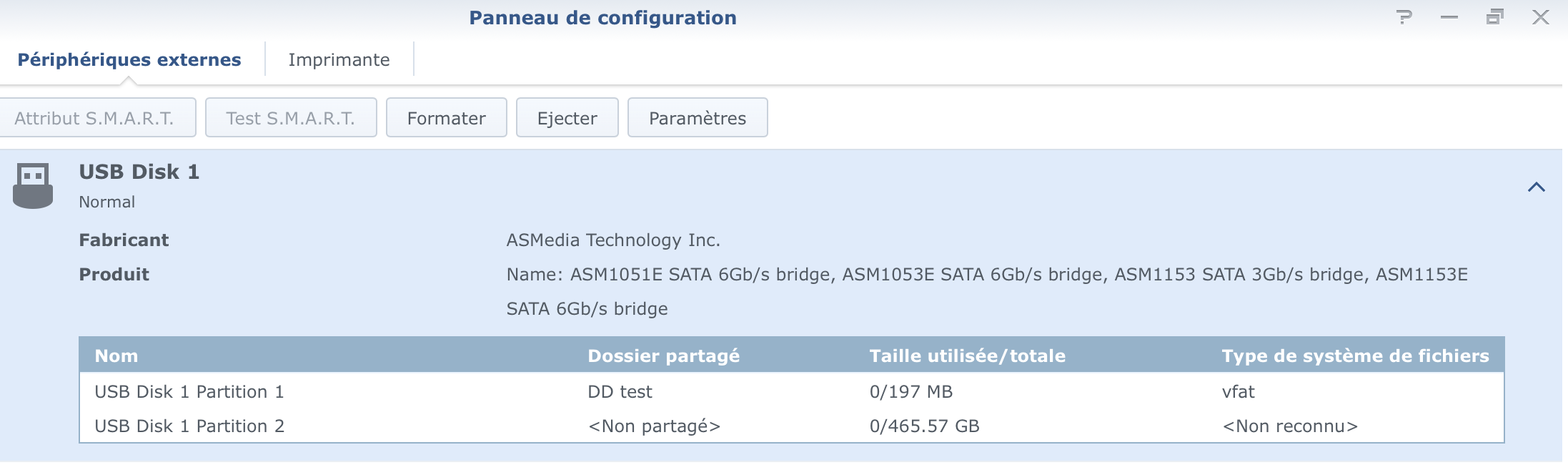
Task: Click the Taille utilisée/totale column header
Action: pyautogui.click(x=968, y=356)
